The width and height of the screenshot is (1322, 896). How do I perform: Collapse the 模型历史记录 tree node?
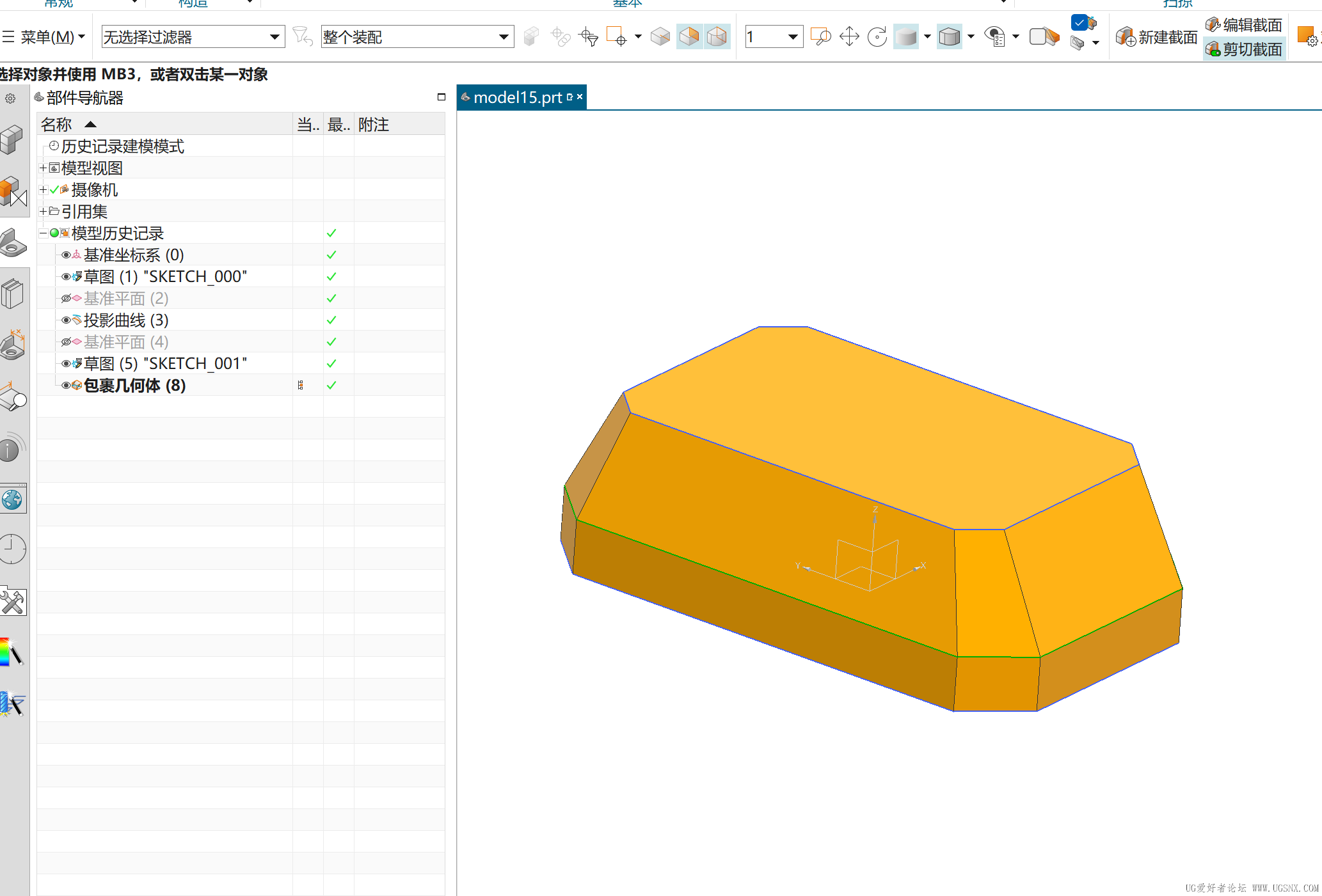click(43, 233)
